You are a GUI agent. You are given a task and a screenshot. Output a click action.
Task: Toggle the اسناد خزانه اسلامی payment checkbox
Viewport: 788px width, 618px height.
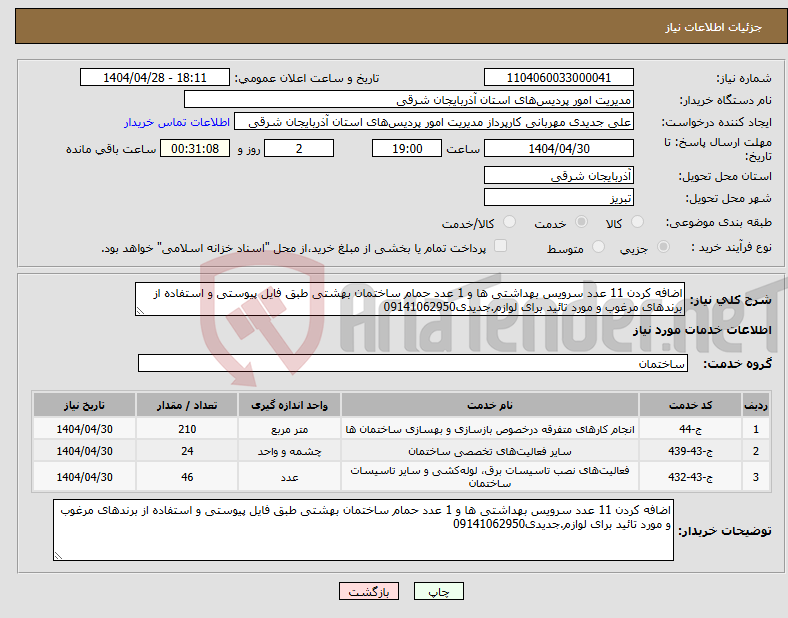[x=500, y=246]
